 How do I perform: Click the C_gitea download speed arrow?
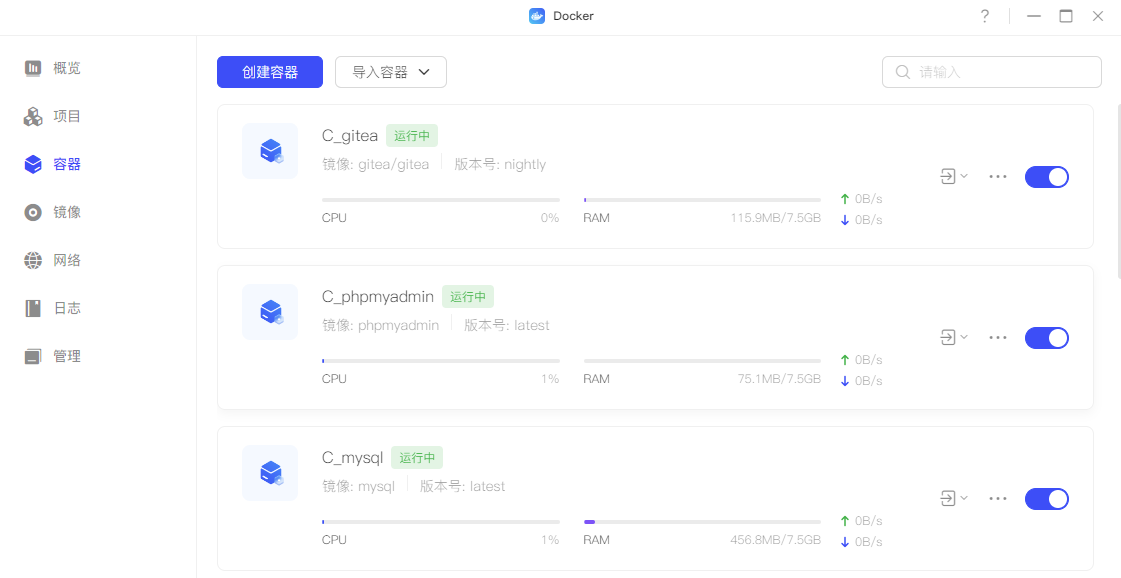[x=845, y=220]
